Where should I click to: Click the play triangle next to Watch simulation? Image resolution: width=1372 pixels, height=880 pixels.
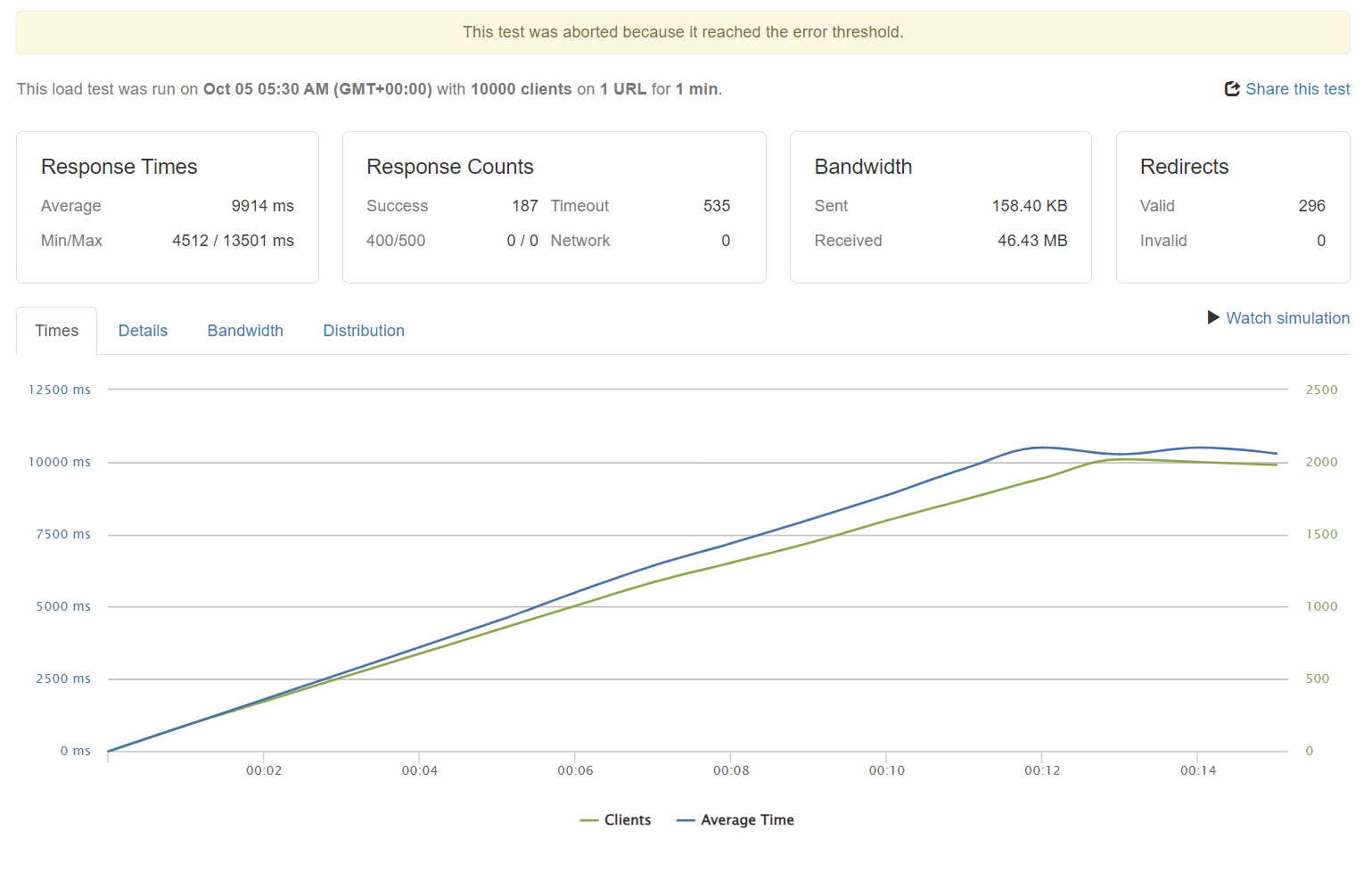1213,317
